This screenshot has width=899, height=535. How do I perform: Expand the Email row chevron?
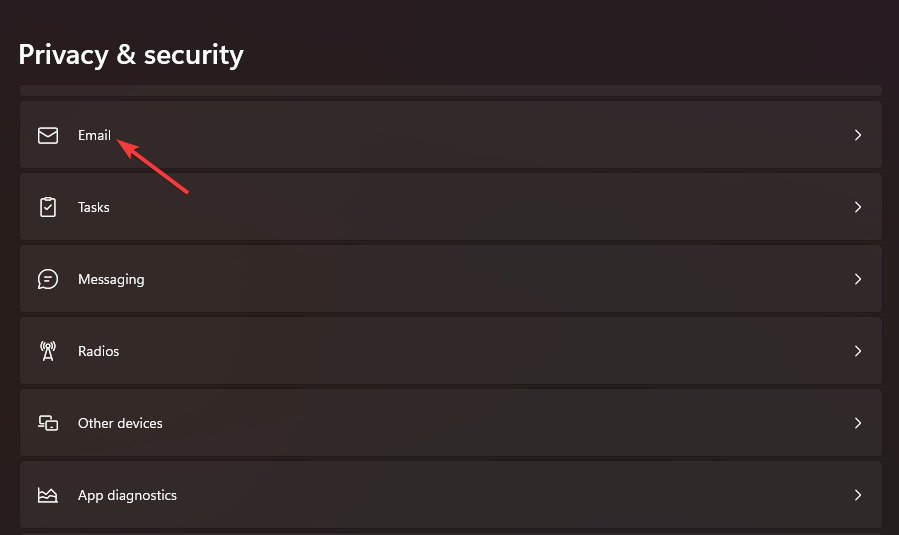pos(858,135)
